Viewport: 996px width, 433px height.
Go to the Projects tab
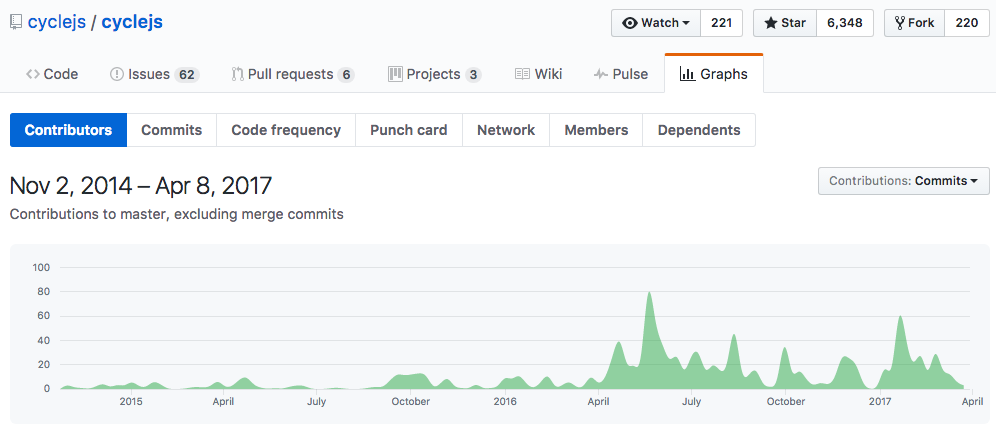click(x=434, y=74)
